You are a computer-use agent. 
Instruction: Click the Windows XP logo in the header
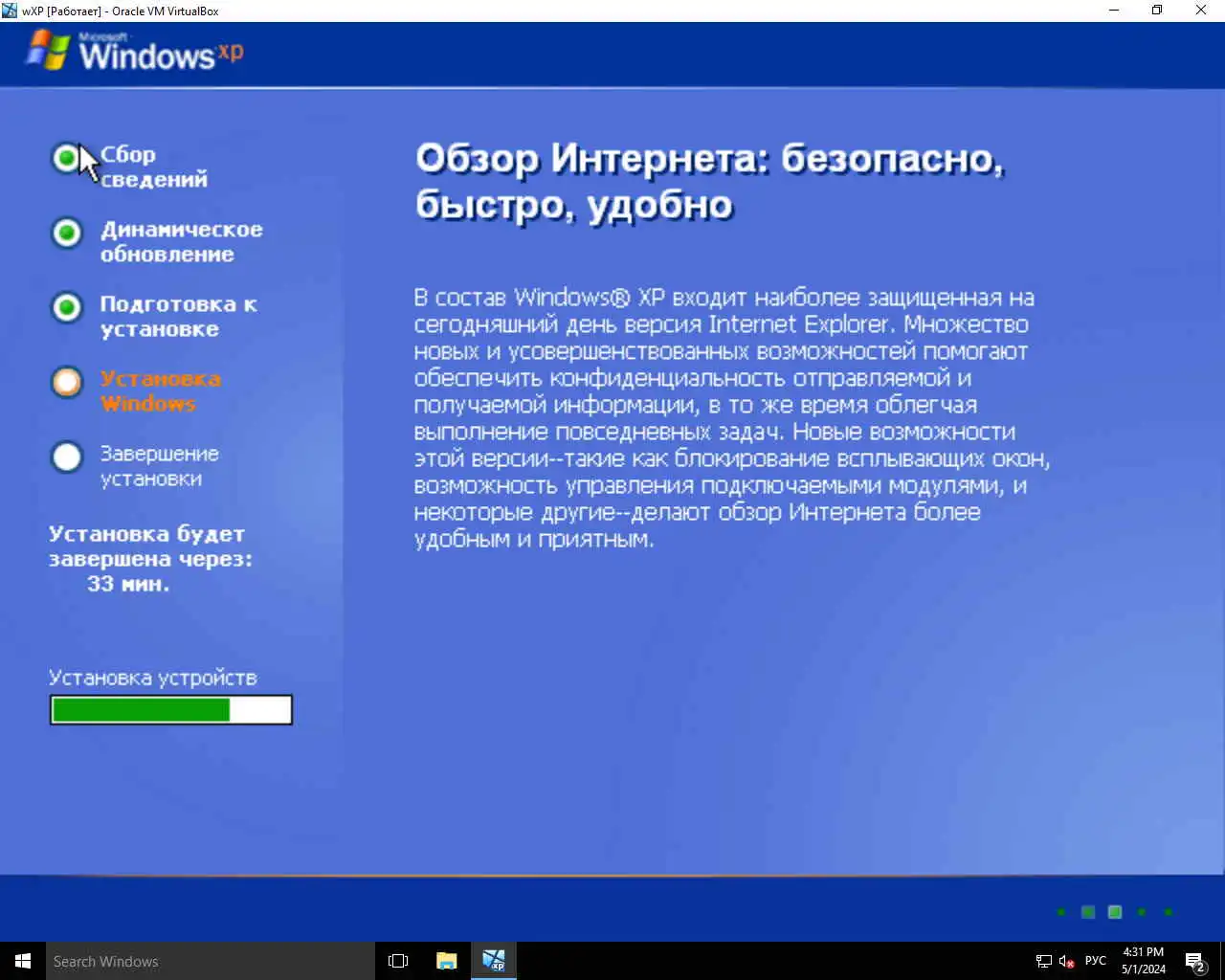pos(134,51)
